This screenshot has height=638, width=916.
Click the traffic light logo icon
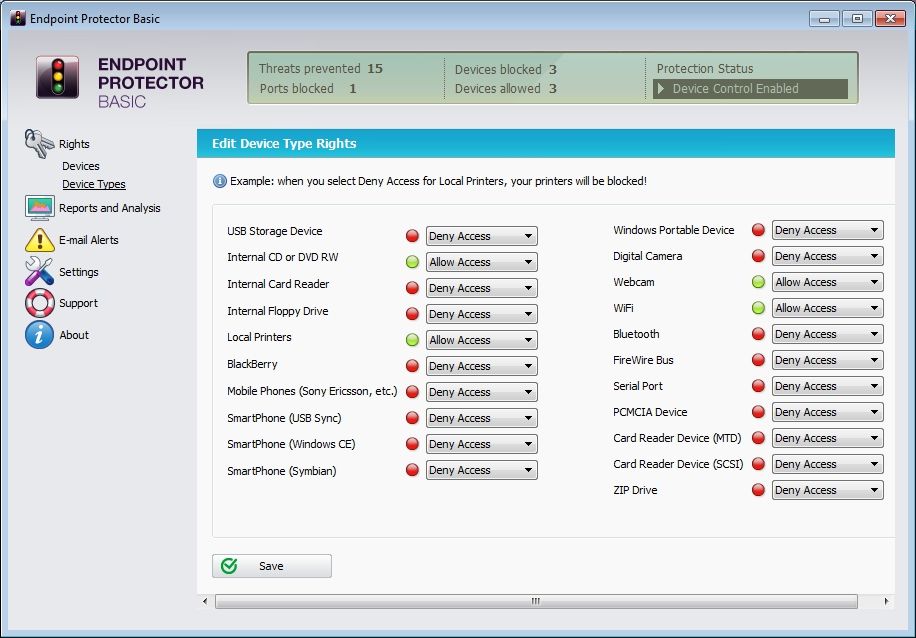click(57, 77)
